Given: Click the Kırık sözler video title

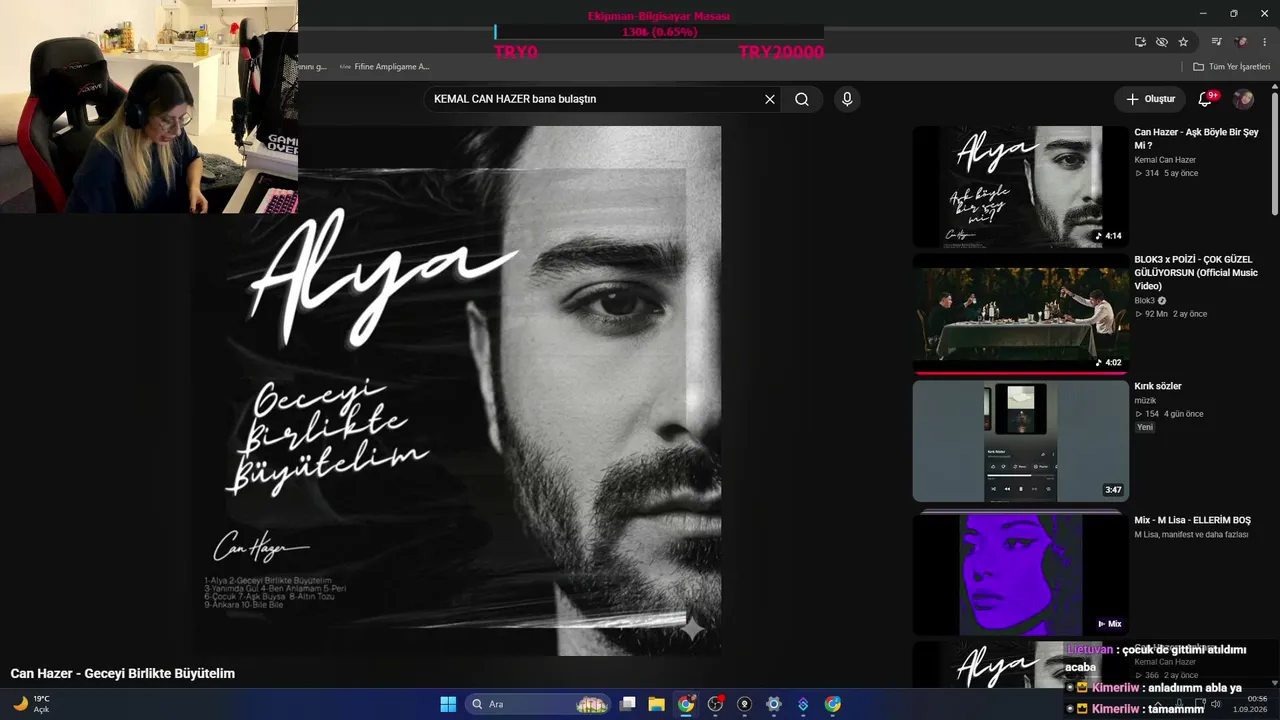Looking at the screenshot, I should point(1158,386).
